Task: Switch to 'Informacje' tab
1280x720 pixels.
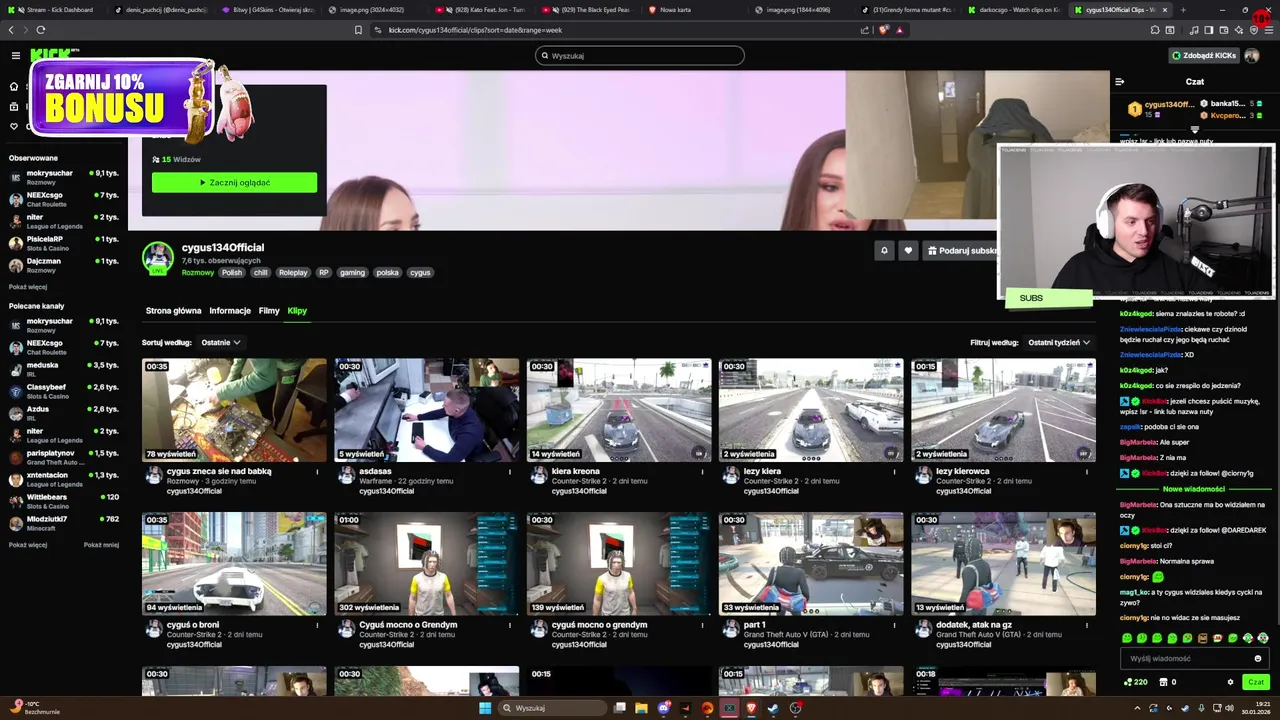Action: 230,311
